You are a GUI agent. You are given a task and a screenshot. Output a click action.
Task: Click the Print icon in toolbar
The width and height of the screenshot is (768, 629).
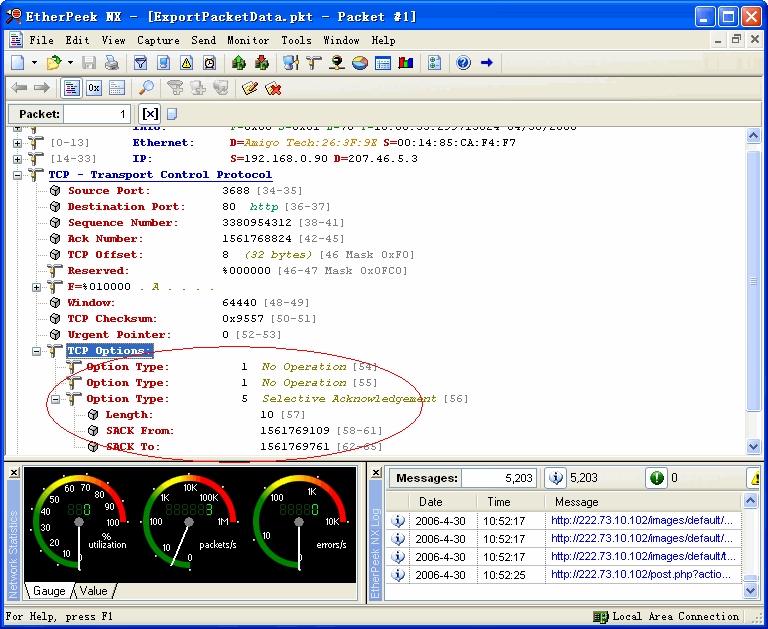tap(112, 63)
